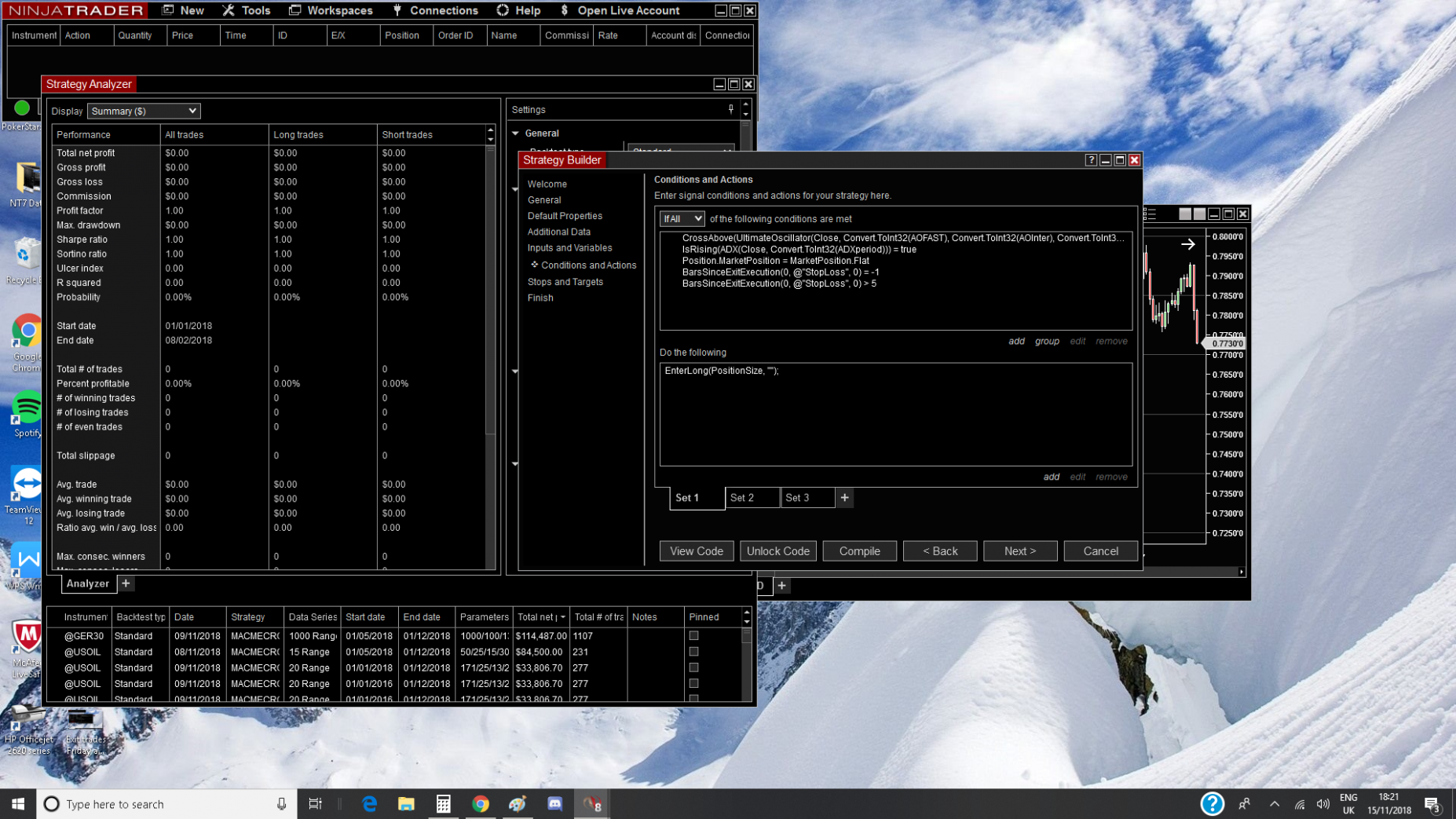The image size is (1456, 819).
Task: Pin the @USOIL 15 Range result
Action: 693,652
